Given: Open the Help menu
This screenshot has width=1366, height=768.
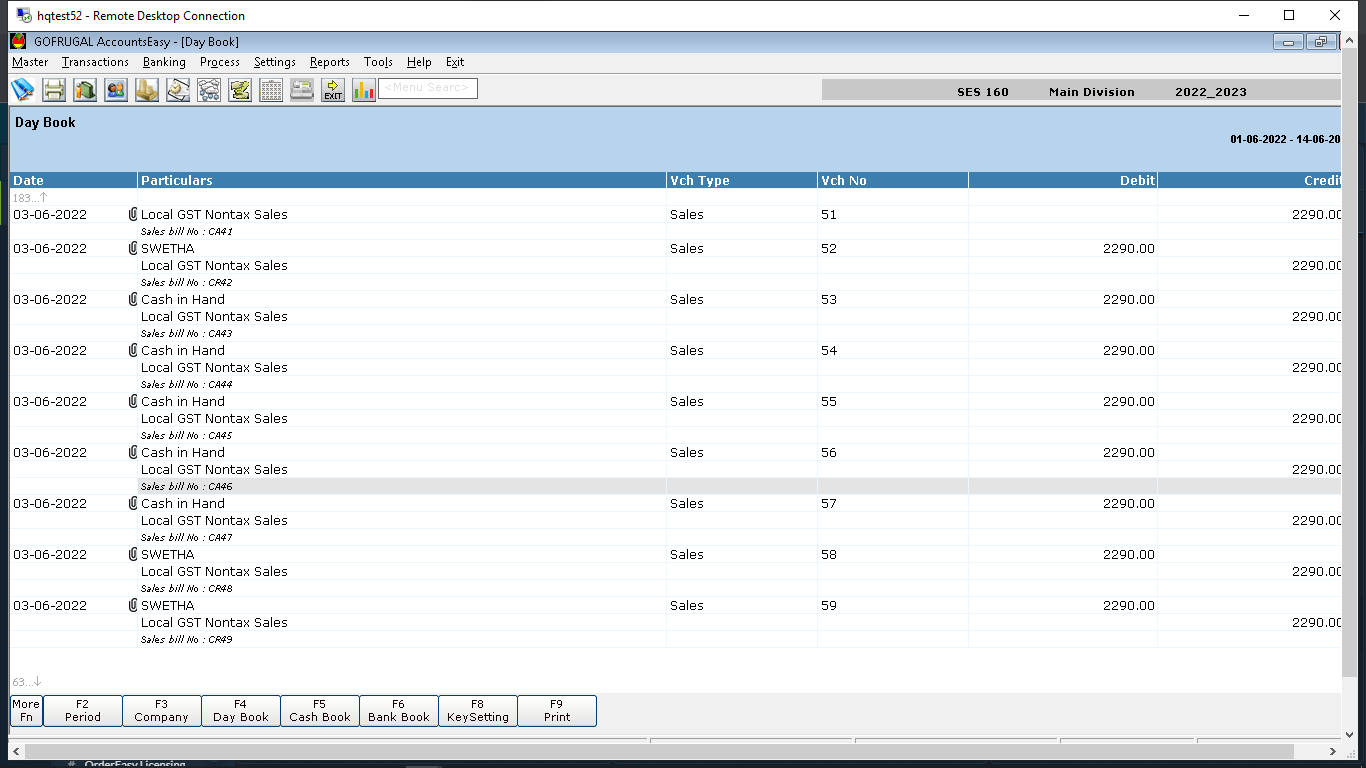Looking at the screenshot, I should 419,62.
